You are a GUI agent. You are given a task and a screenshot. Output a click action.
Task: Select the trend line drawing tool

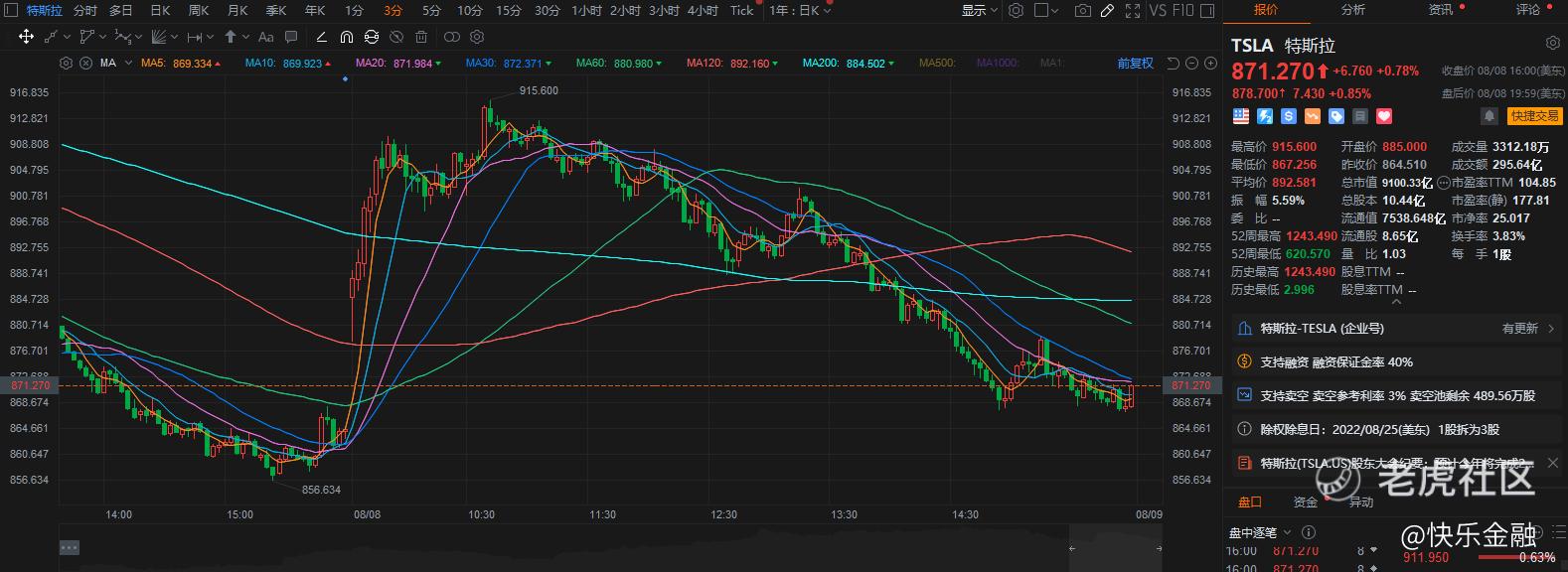[52, 37]
